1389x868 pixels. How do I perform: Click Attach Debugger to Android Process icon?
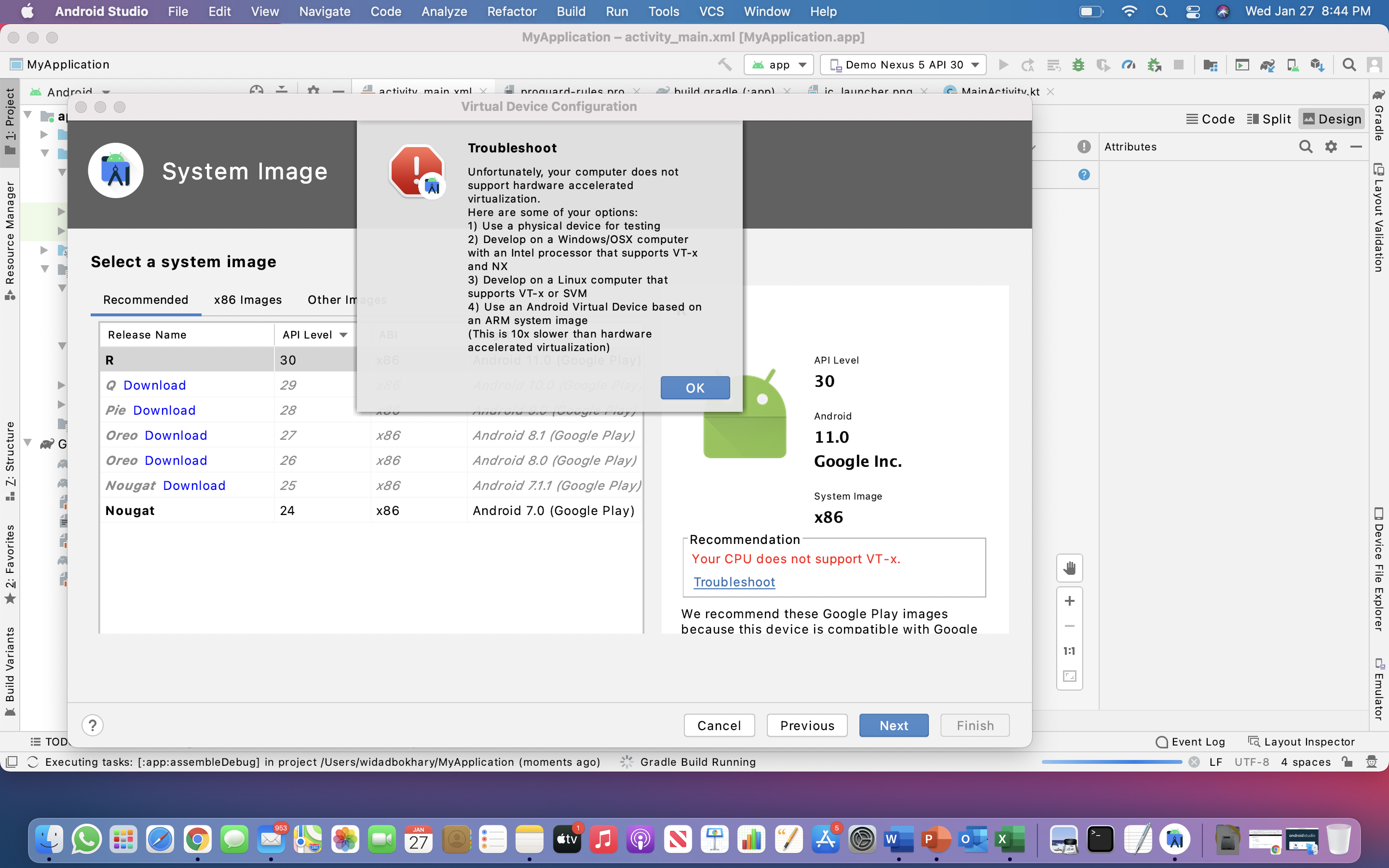pos(1154,65)
